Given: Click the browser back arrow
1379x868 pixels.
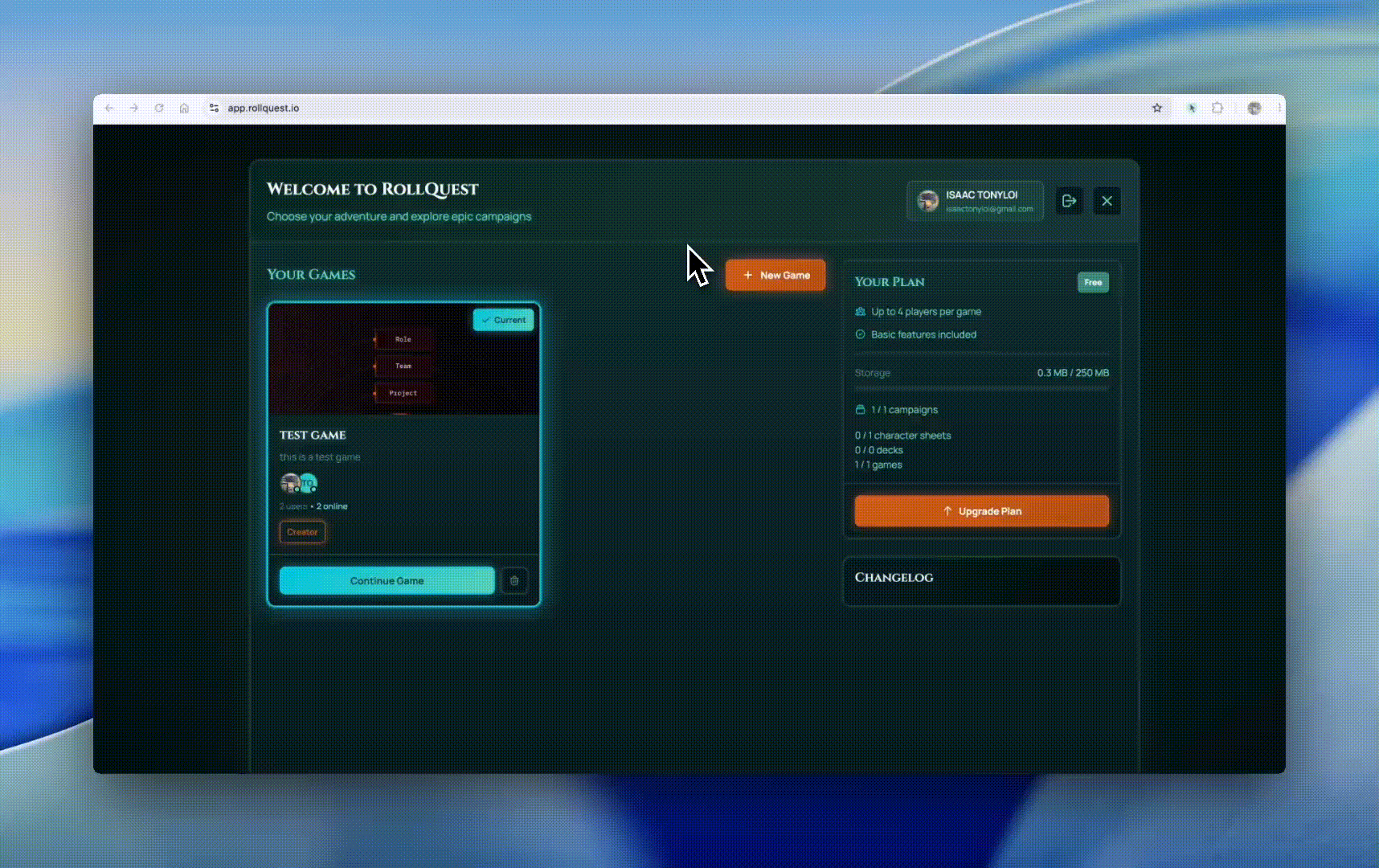Looking at the screenshot, I should tap(109, 108).
